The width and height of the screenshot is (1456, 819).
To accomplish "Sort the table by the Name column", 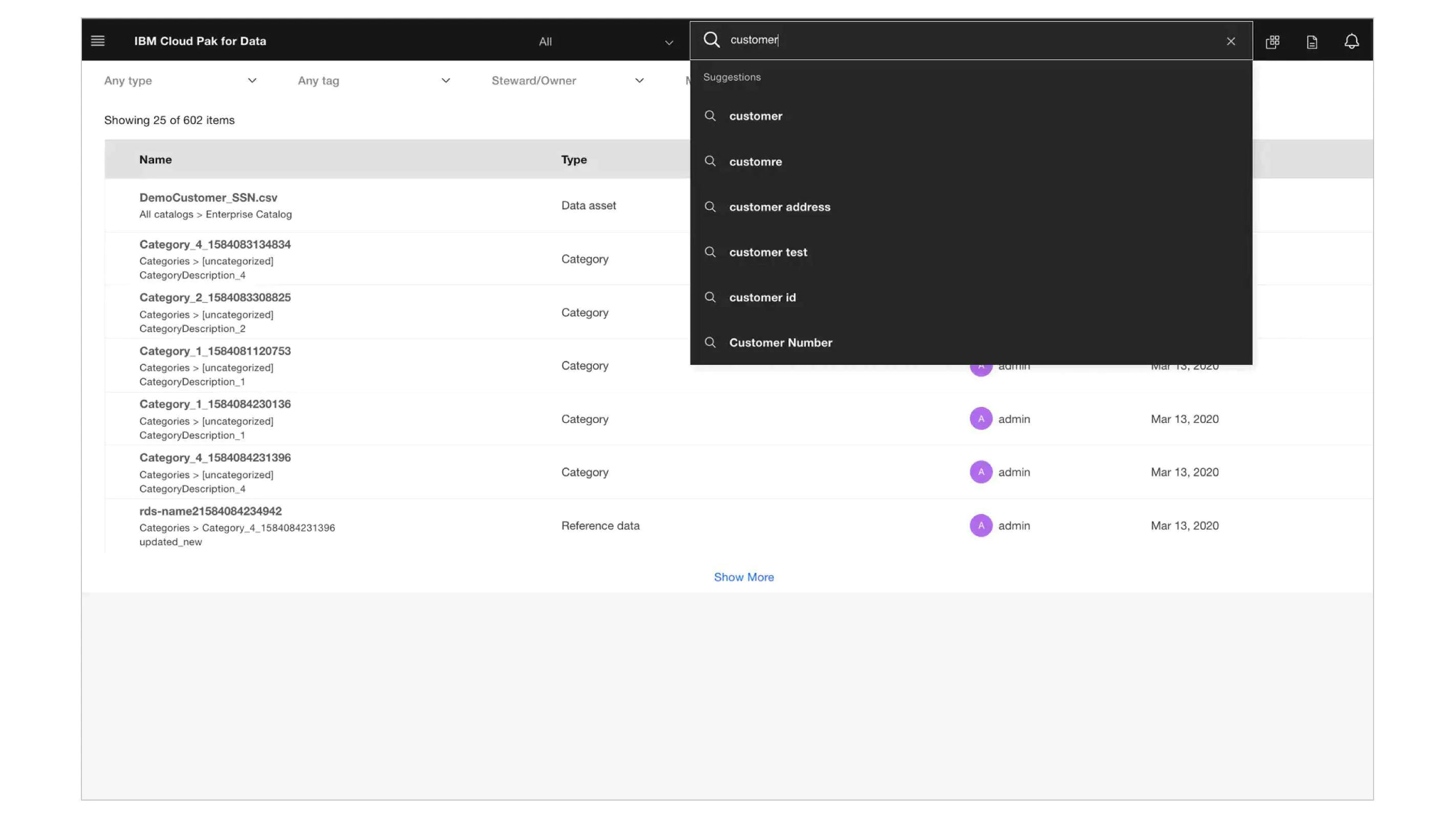I will pos(156,159).
